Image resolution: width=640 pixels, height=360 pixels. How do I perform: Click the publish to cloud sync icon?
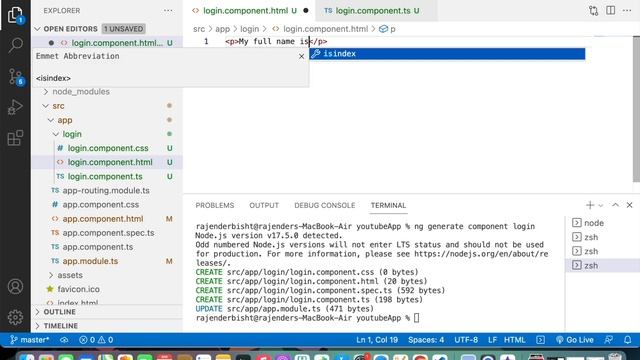point(64,340)
